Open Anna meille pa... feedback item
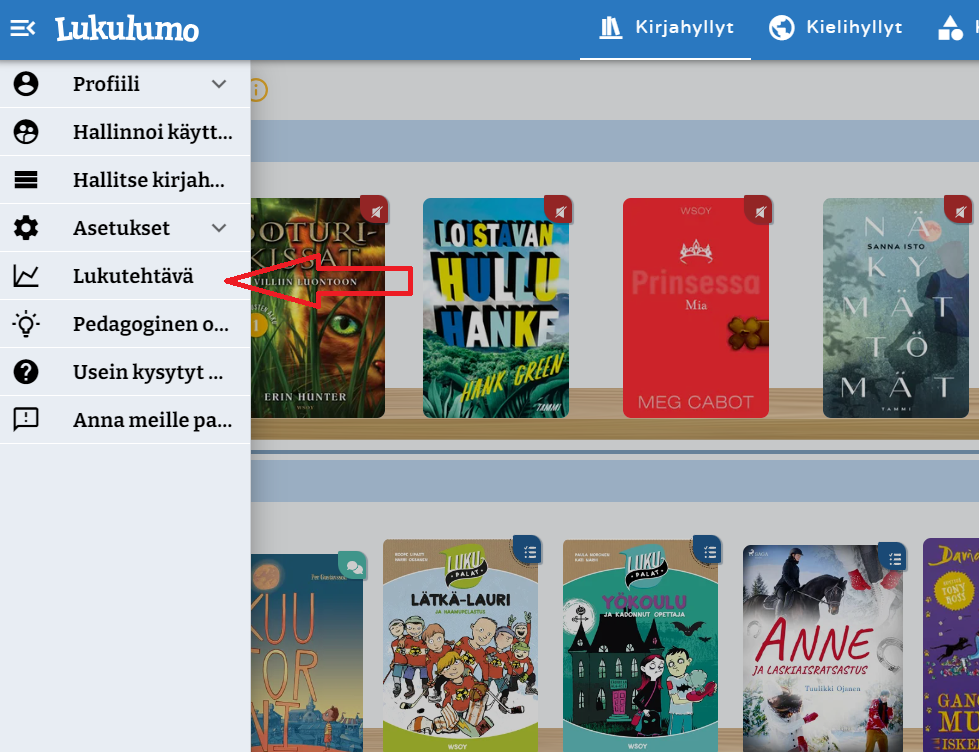Image resolution: width=979 pixels, height=752 pixels. point(125,420)
